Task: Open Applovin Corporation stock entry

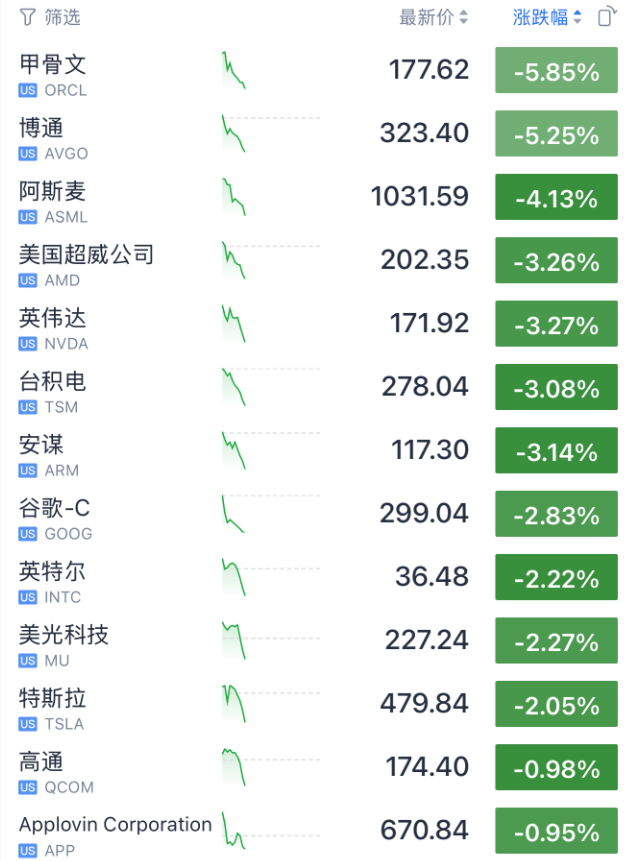Action: [x=115, y=825]
